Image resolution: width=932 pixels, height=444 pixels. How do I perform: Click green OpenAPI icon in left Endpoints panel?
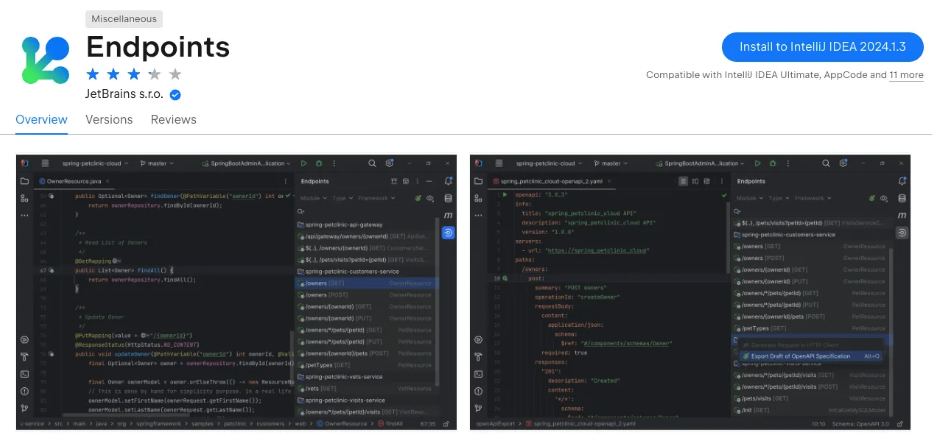[418, 198]
